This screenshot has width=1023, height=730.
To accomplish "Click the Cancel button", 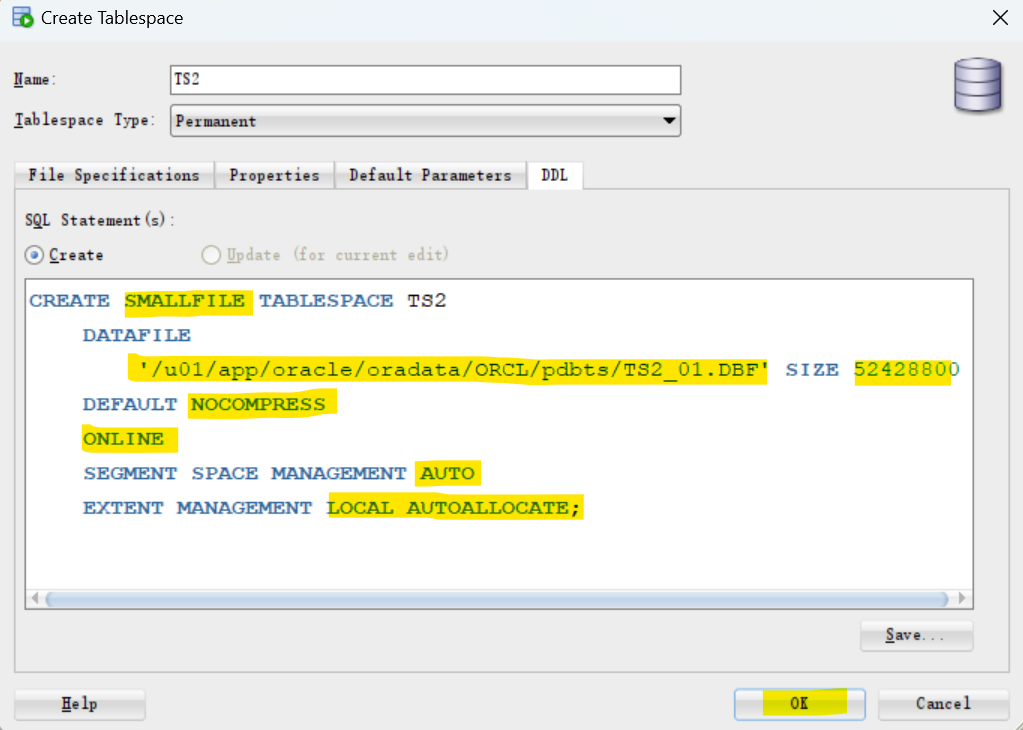I will pos(943,704).
